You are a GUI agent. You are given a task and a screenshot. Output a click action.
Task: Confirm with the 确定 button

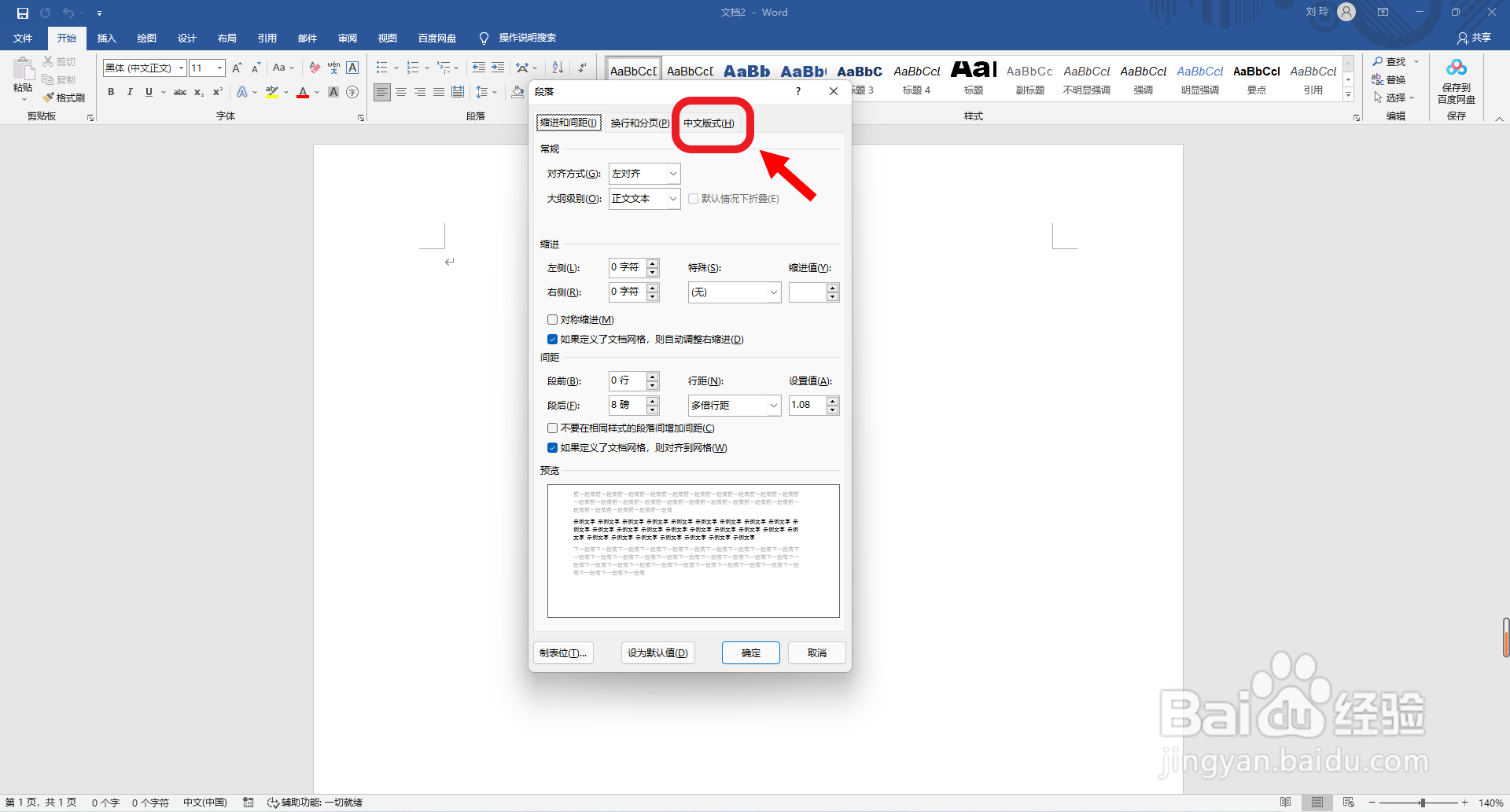(x=751, y=653)
